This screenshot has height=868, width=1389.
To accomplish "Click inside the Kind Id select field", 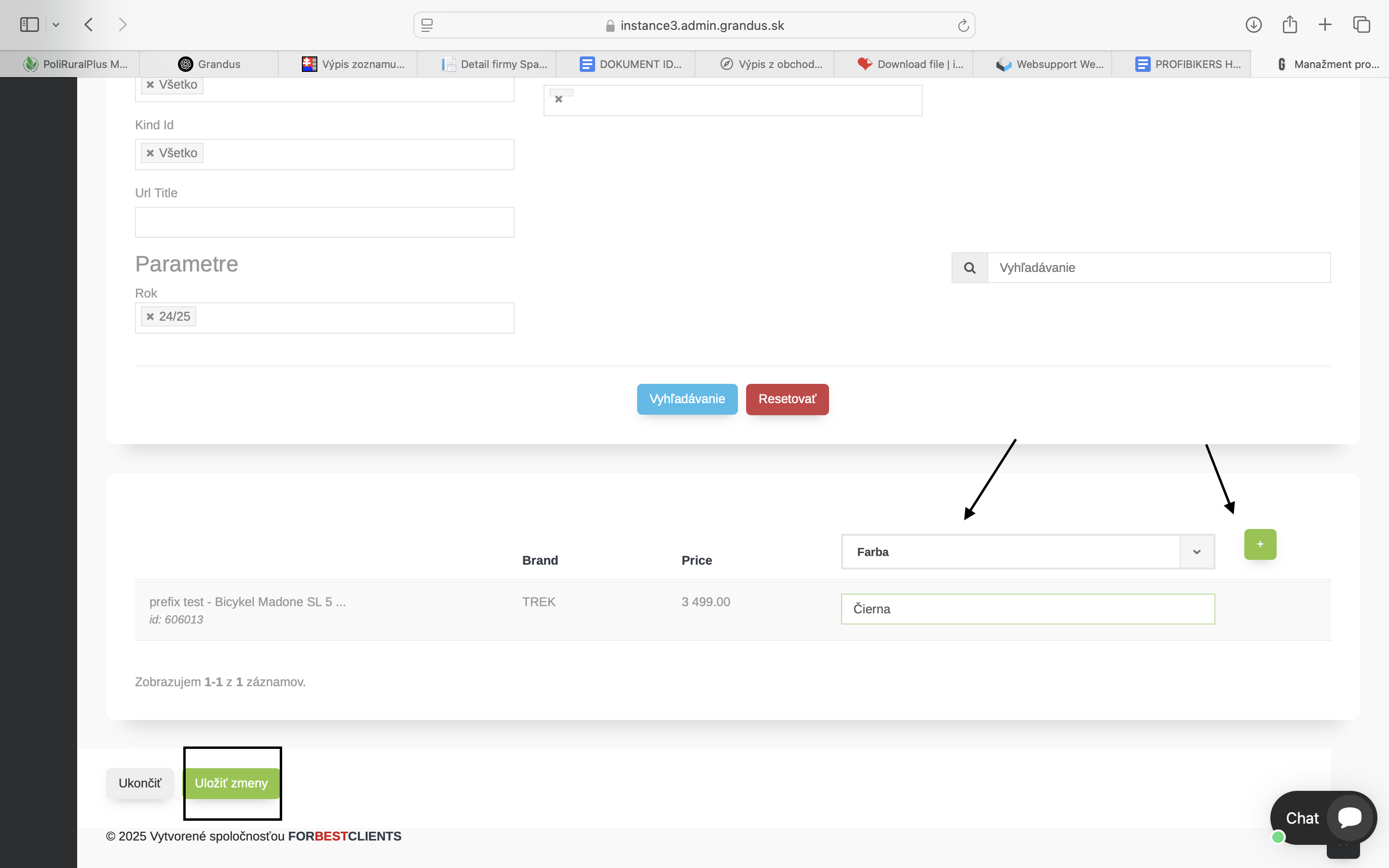I will pyautogui.click(x=324, y=154).
